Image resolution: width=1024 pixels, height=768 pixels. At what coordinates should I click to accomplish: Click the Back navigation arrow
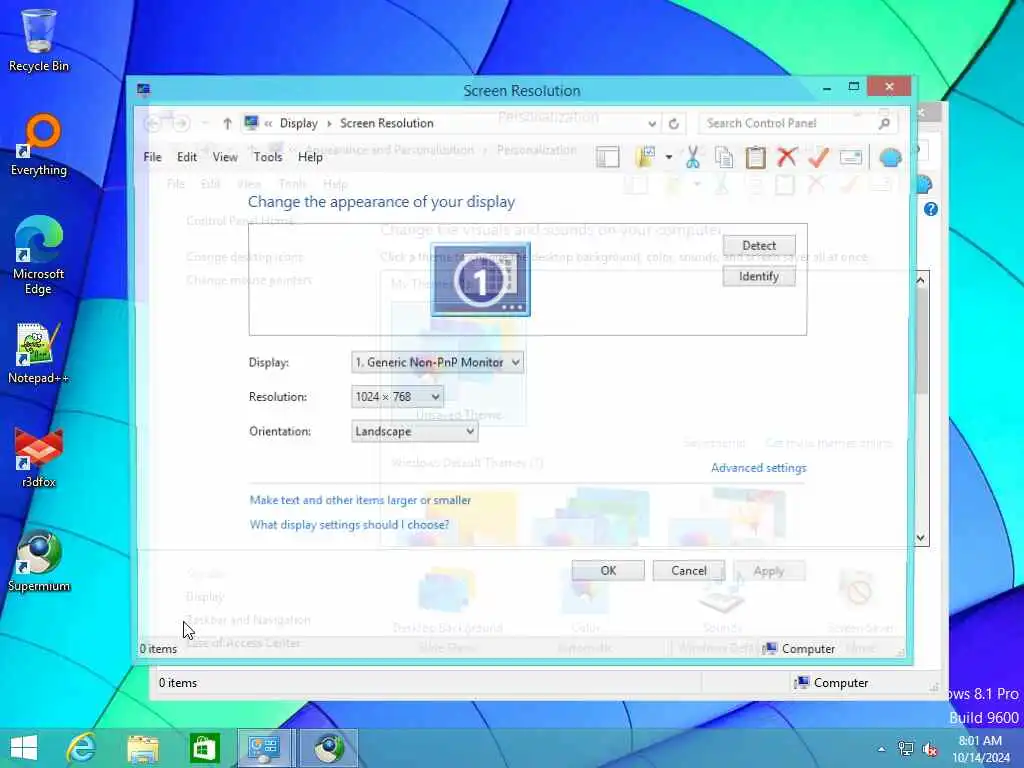[x=152, y=123]
